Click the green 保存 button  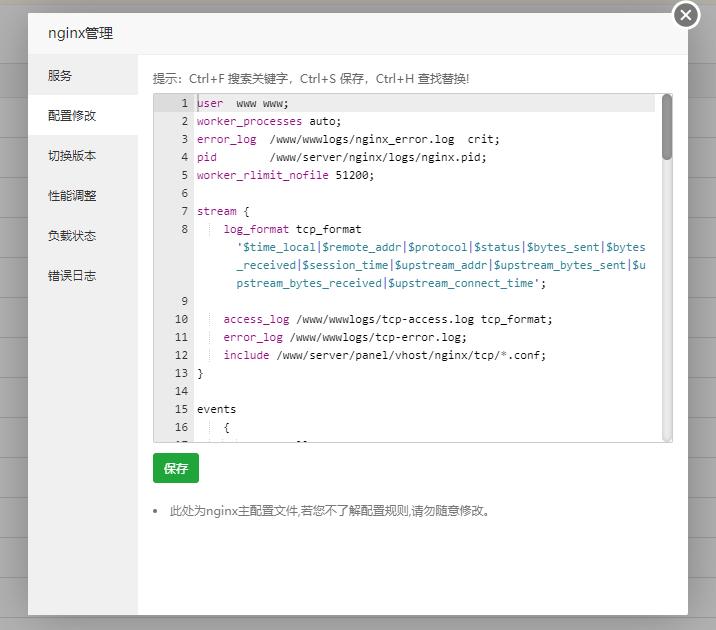point(176,468)
